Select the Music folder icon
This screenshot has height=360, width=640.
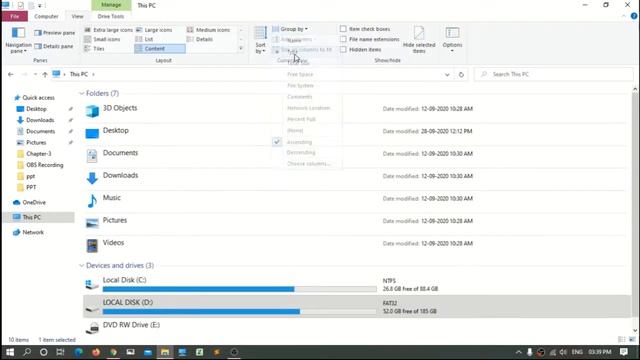click(92, 200)
